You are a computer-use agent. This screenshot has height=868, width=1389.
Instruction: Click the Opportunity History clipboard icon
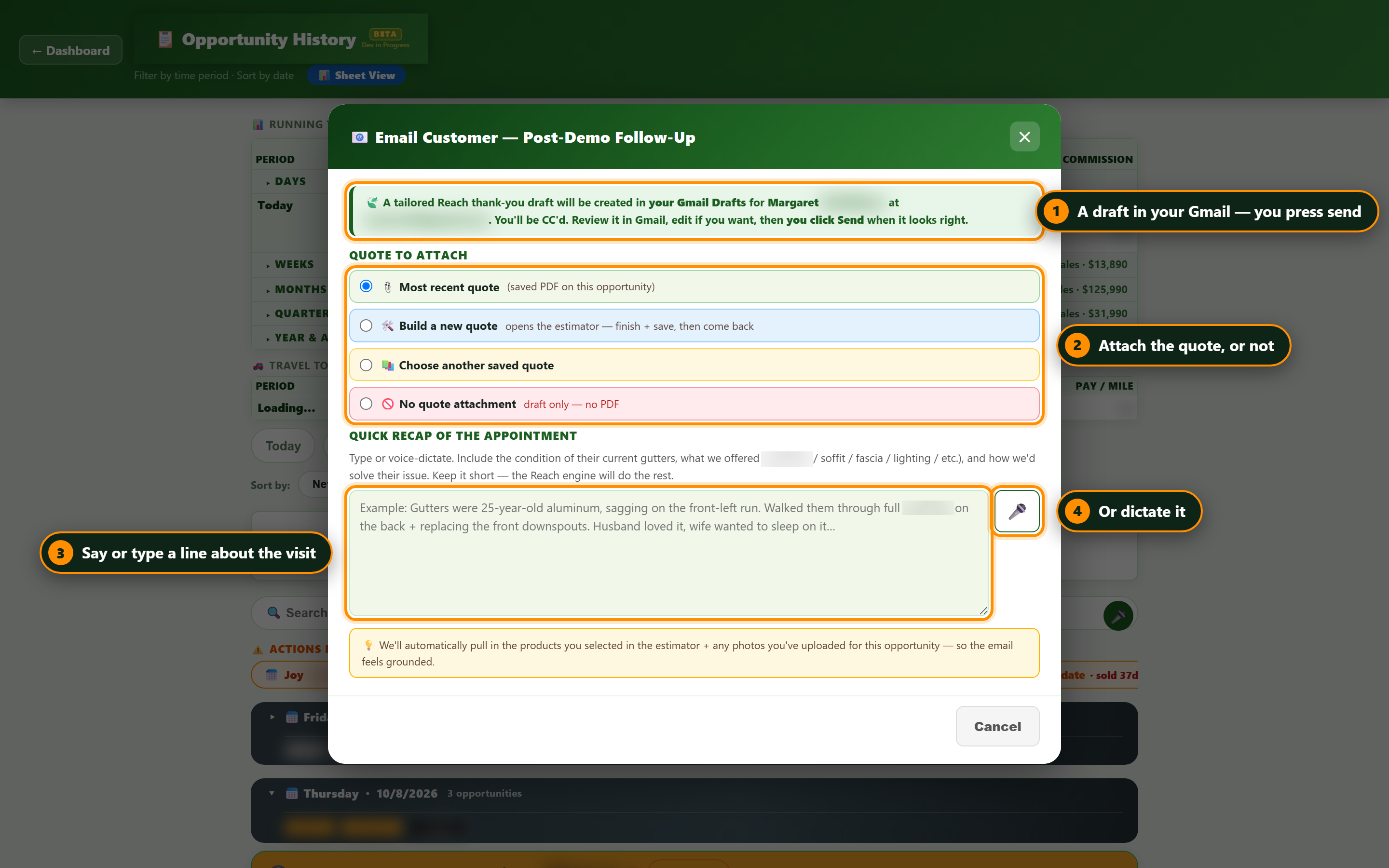click(x=165, y=39)
